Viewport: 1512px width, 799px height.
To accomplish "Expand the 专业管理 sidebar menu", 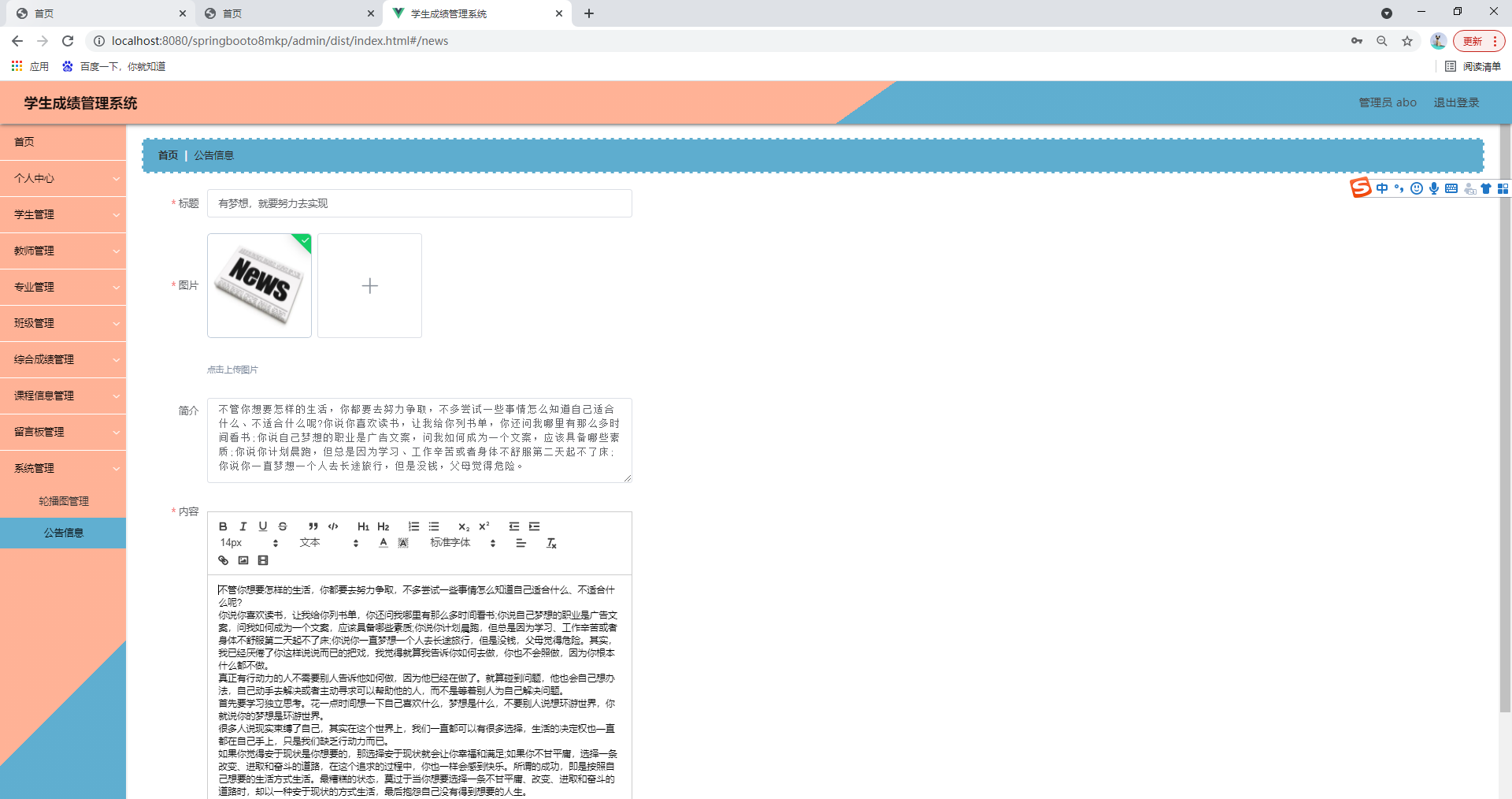I will coord(63,287).
